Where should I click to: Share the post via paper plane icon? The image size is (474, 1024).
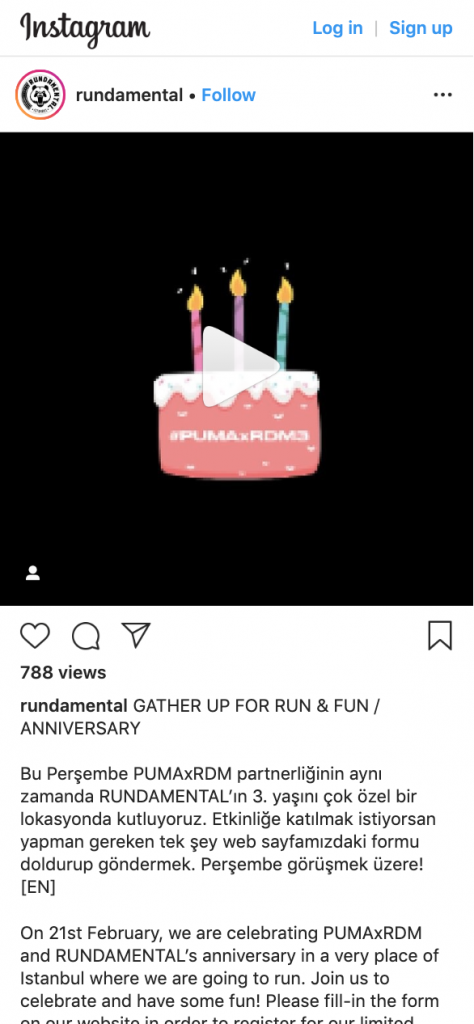click(136, 635)
